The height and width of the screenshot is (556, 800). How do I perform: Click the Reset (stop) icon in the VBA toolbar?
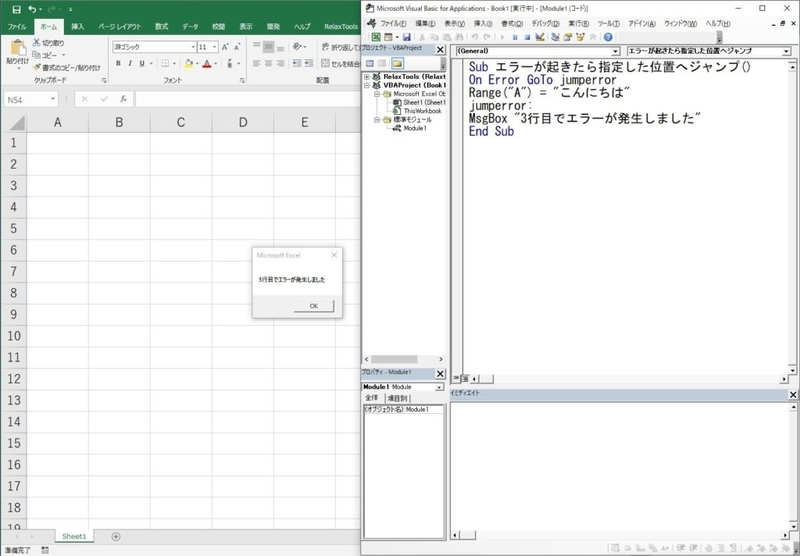click(x=527, y=37)
